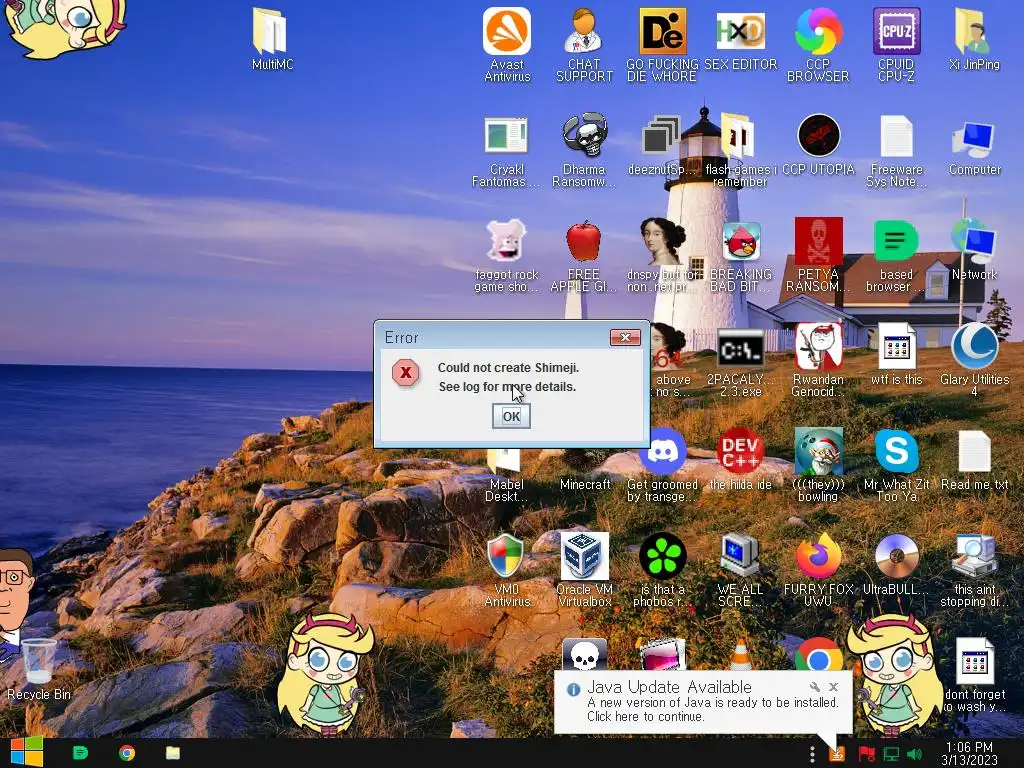The height and width of the screenshot is (768, 1024).
Task: Open dont forget to wash file
Action: (x=974, y=676)
